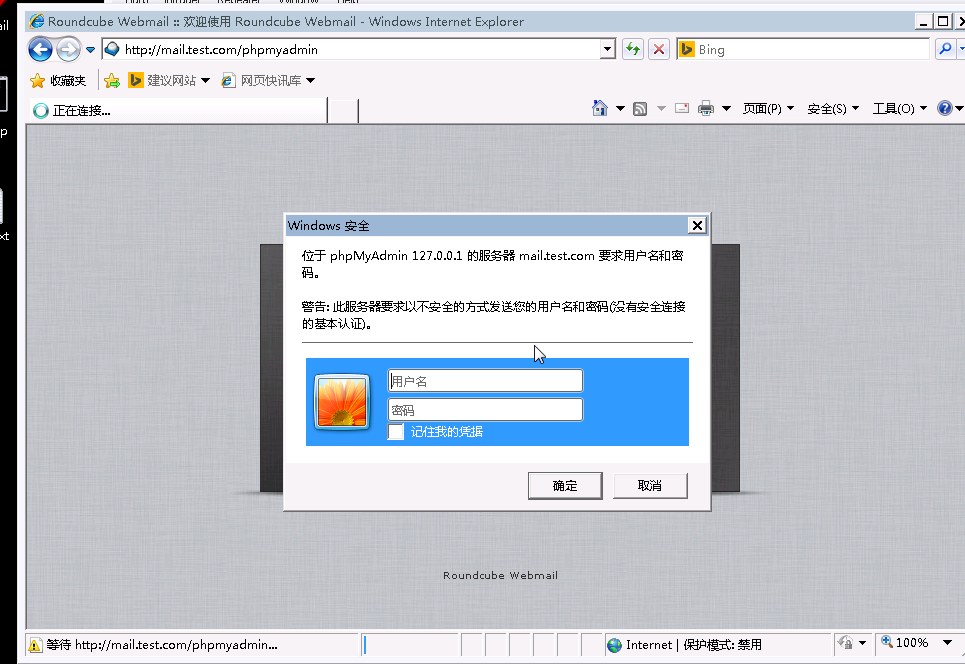Click the add to favorites bar star icon
The image size is (965, 664).
112,81
